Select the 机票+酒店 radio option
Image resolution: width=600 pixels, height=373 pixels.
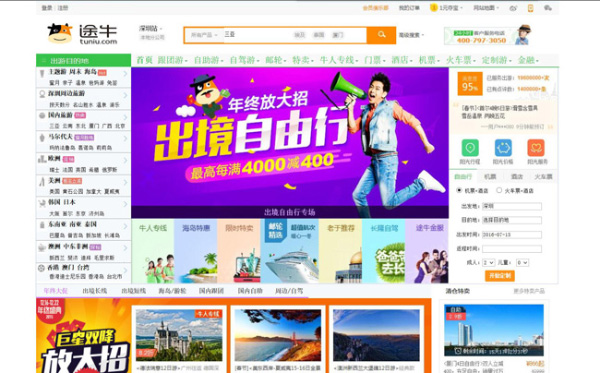[x=459, y=190]
